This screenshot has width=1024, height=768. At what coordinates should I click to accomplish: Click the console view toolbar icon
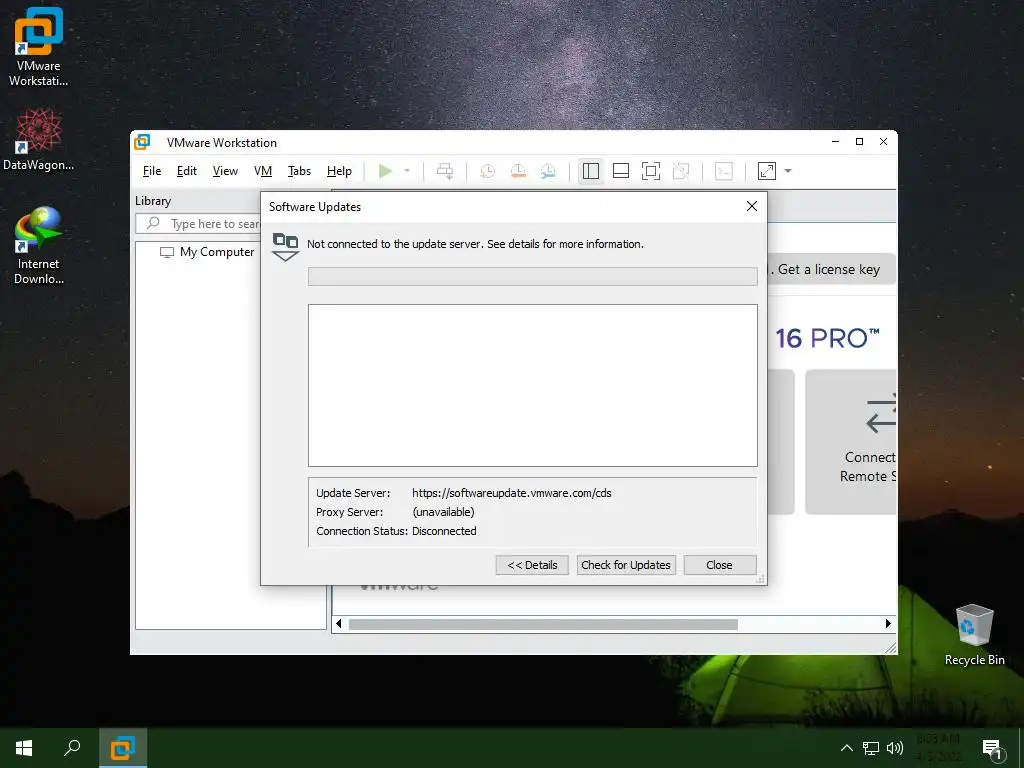point(724,171)
